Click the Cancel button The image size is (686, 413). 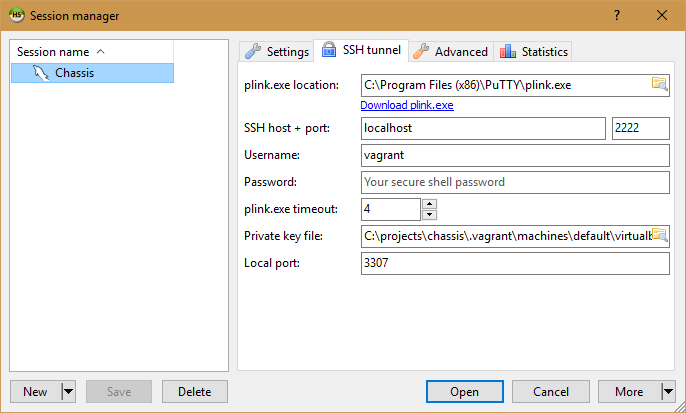point(551,392)
